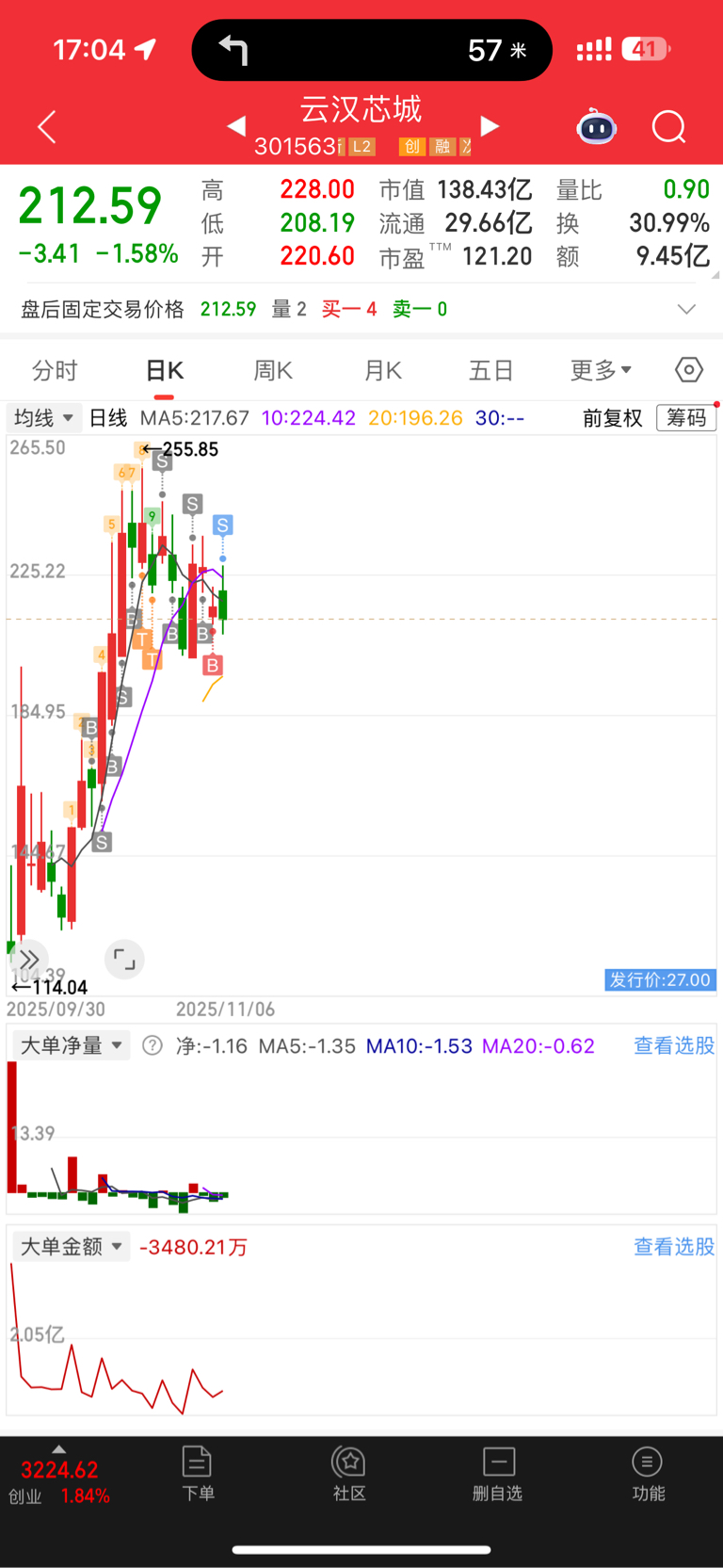
Task: Tap the 20:196.26 moving average label
Action: tap(415, 417)
